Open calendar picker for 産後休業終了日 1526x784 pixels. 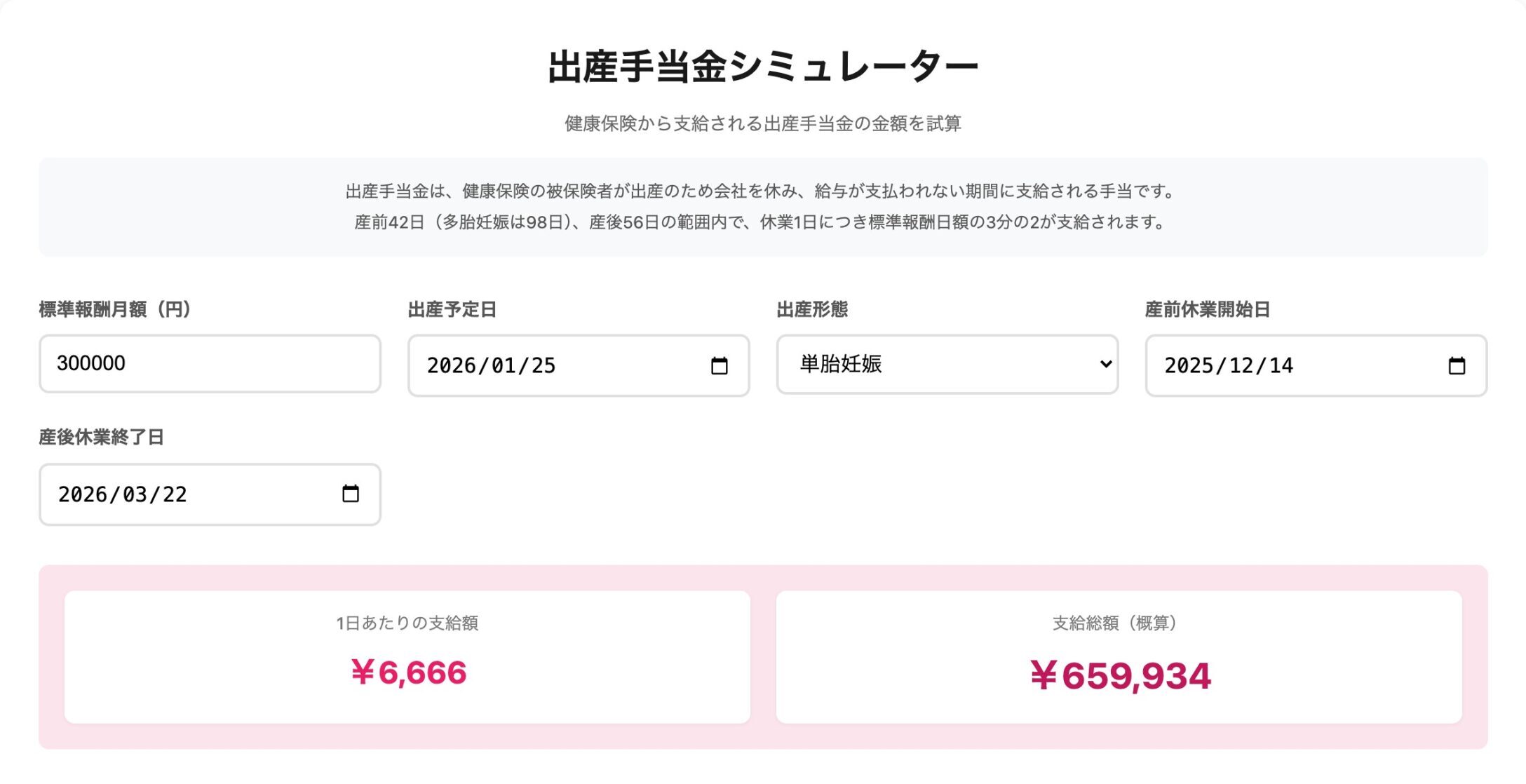pos(350,494)
